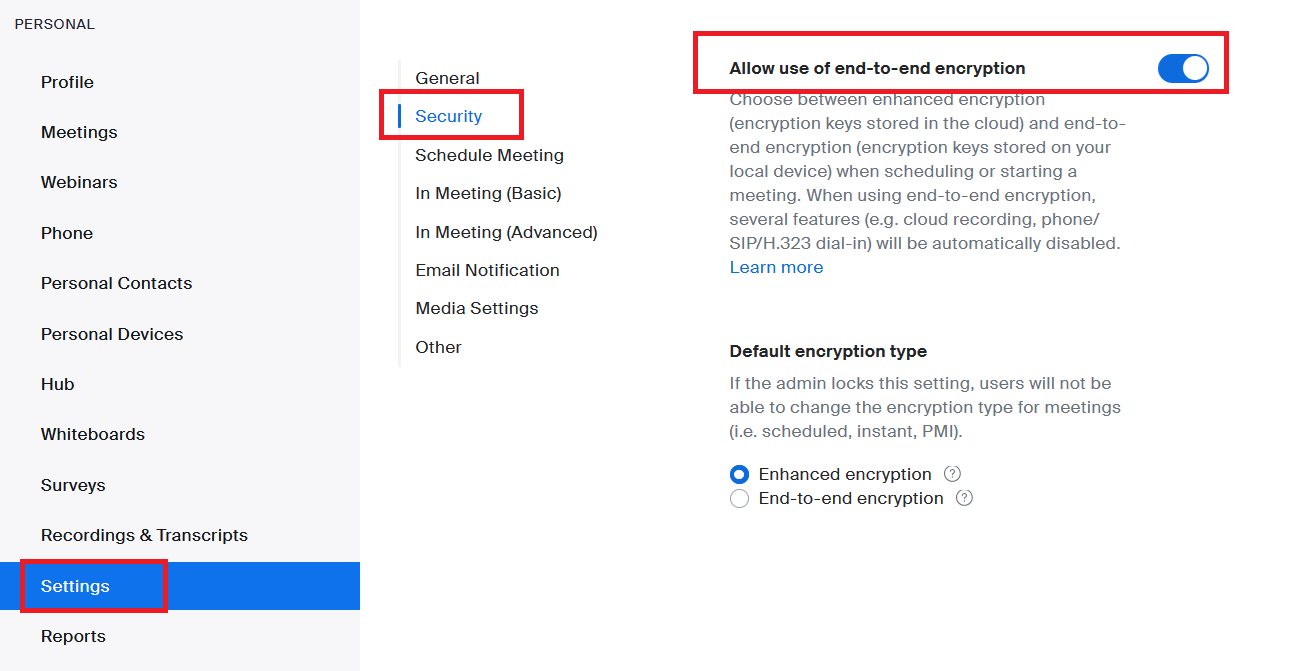
Task: Visit the Whiteboards page
Action: (x=90, y=434)
